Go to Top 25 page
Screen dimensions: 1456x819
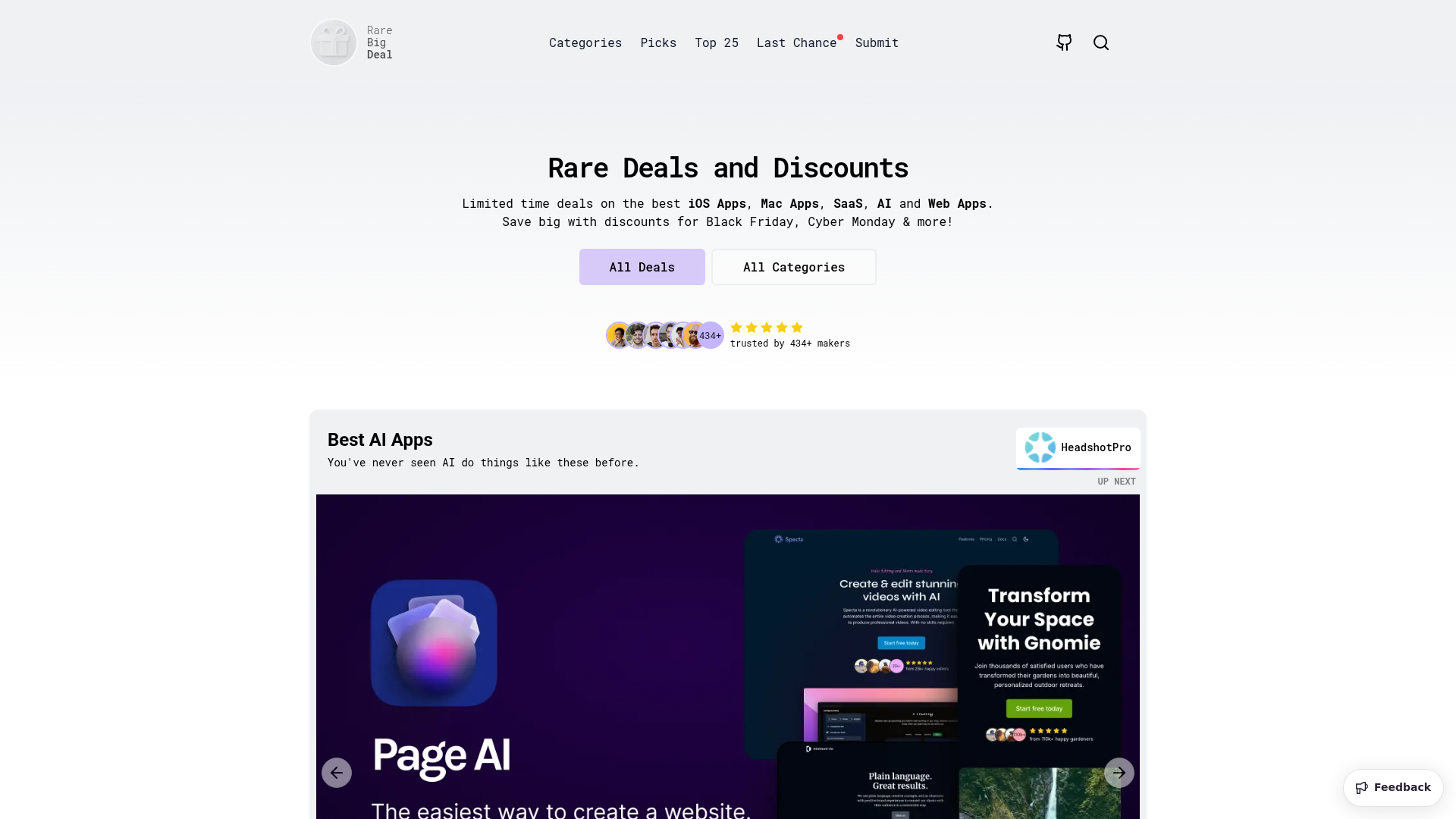point(717,42)
